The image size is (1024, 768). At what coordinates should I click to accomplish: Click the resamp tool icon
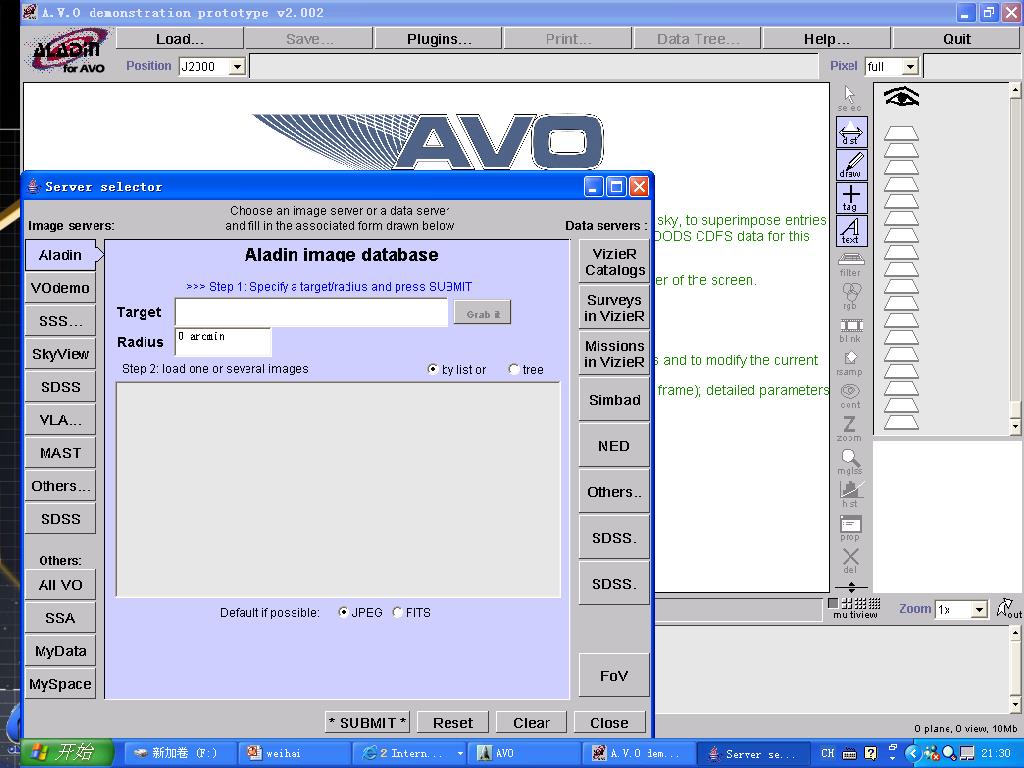[850, 363]
